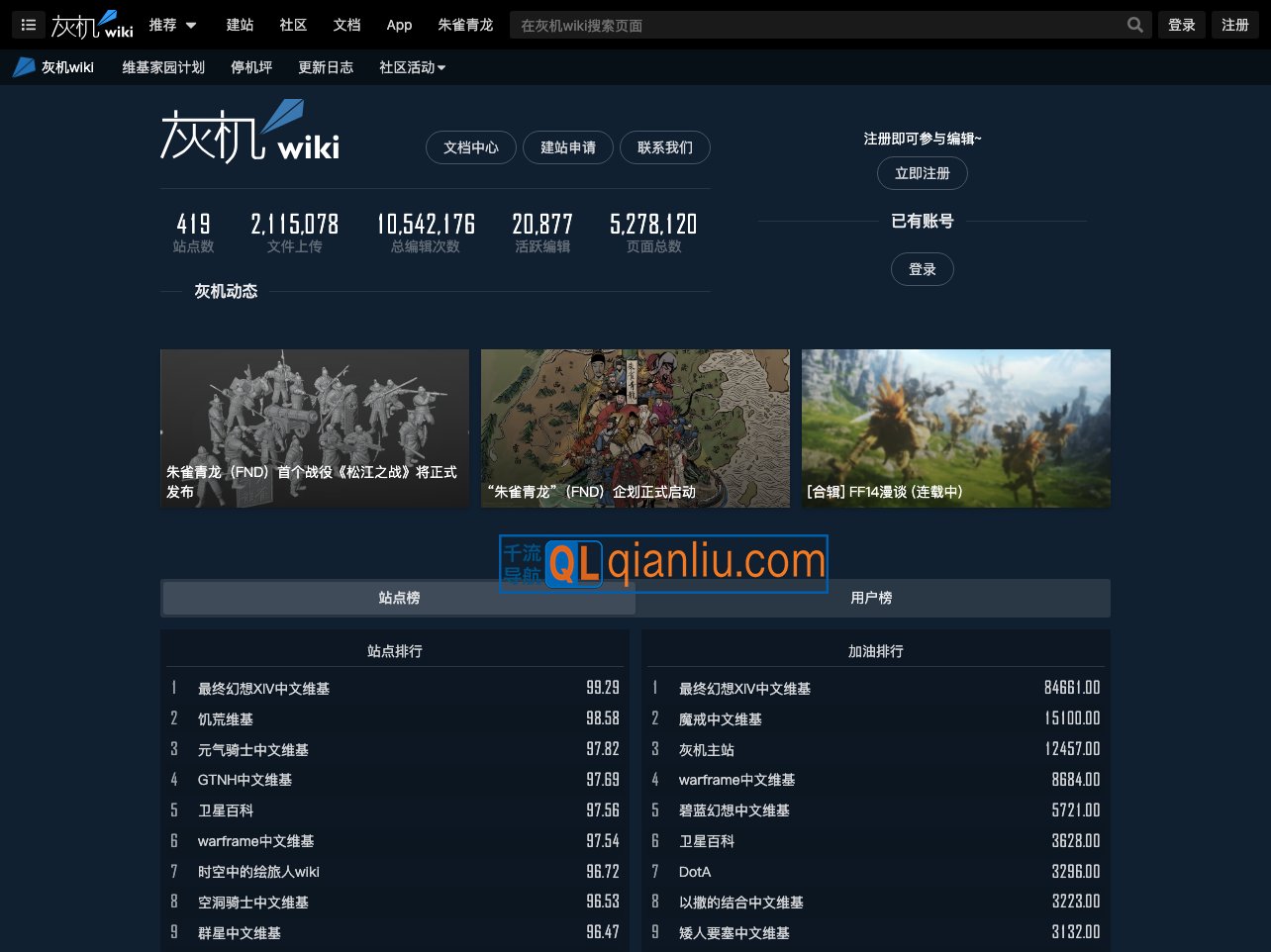Open the FF14漫谈 news thumbnail

955,428
